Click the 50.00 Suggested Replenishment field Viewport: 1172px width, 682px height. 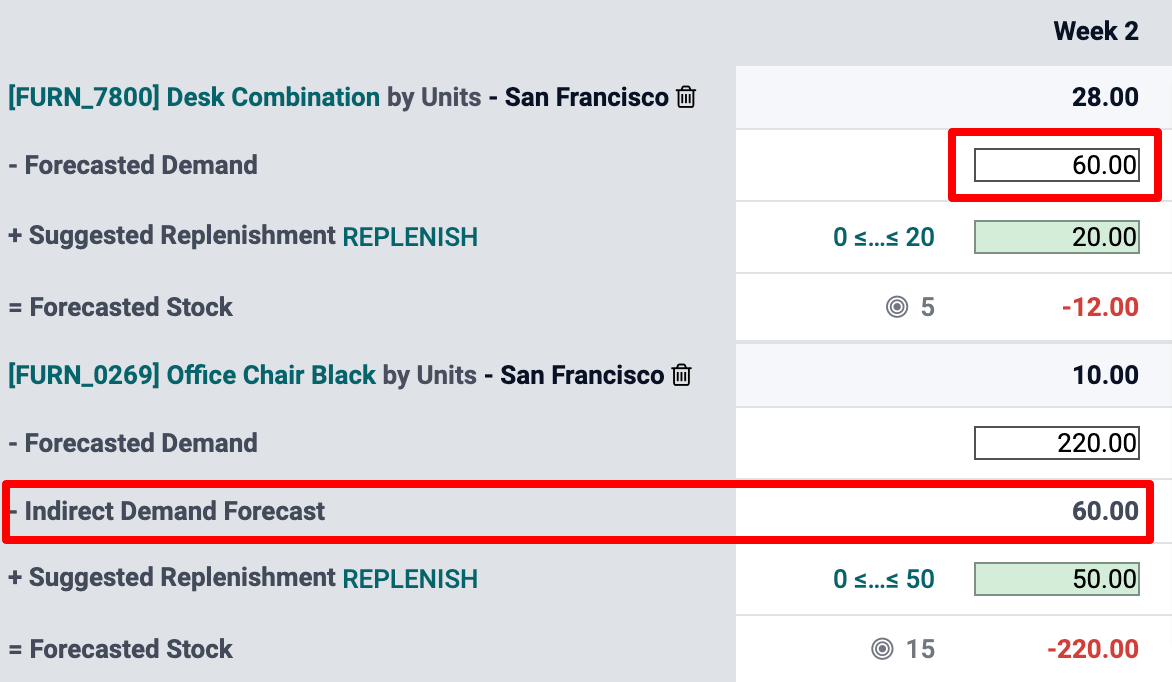[1056, 579]
